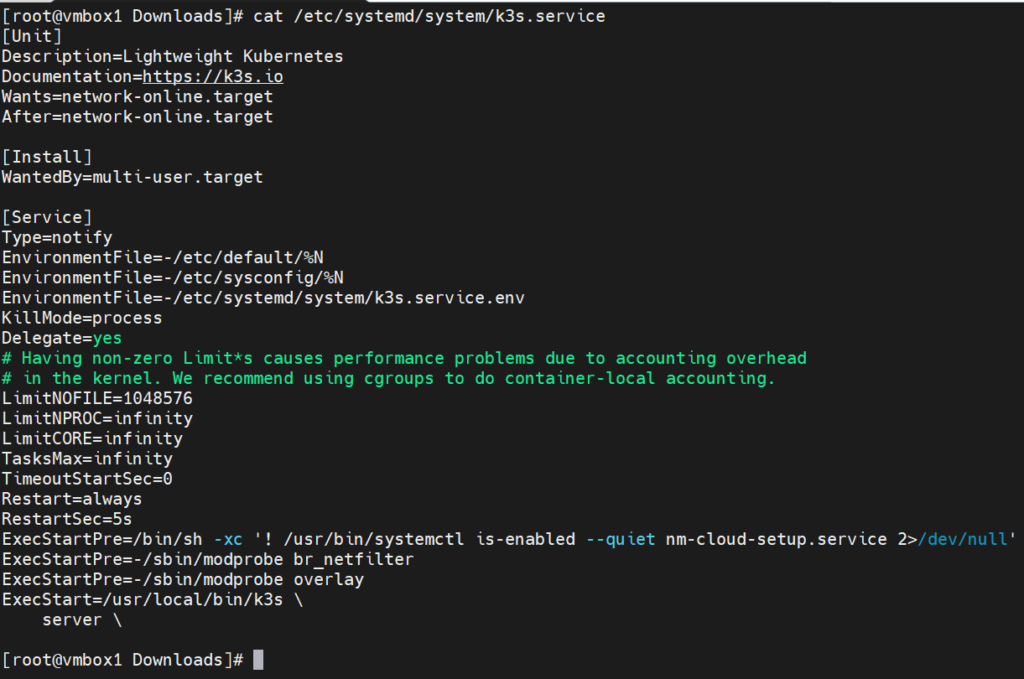This screenshot has width=1024, height=679.
Task: Click the green 'yes' value after Delegate
Action: 107,338
